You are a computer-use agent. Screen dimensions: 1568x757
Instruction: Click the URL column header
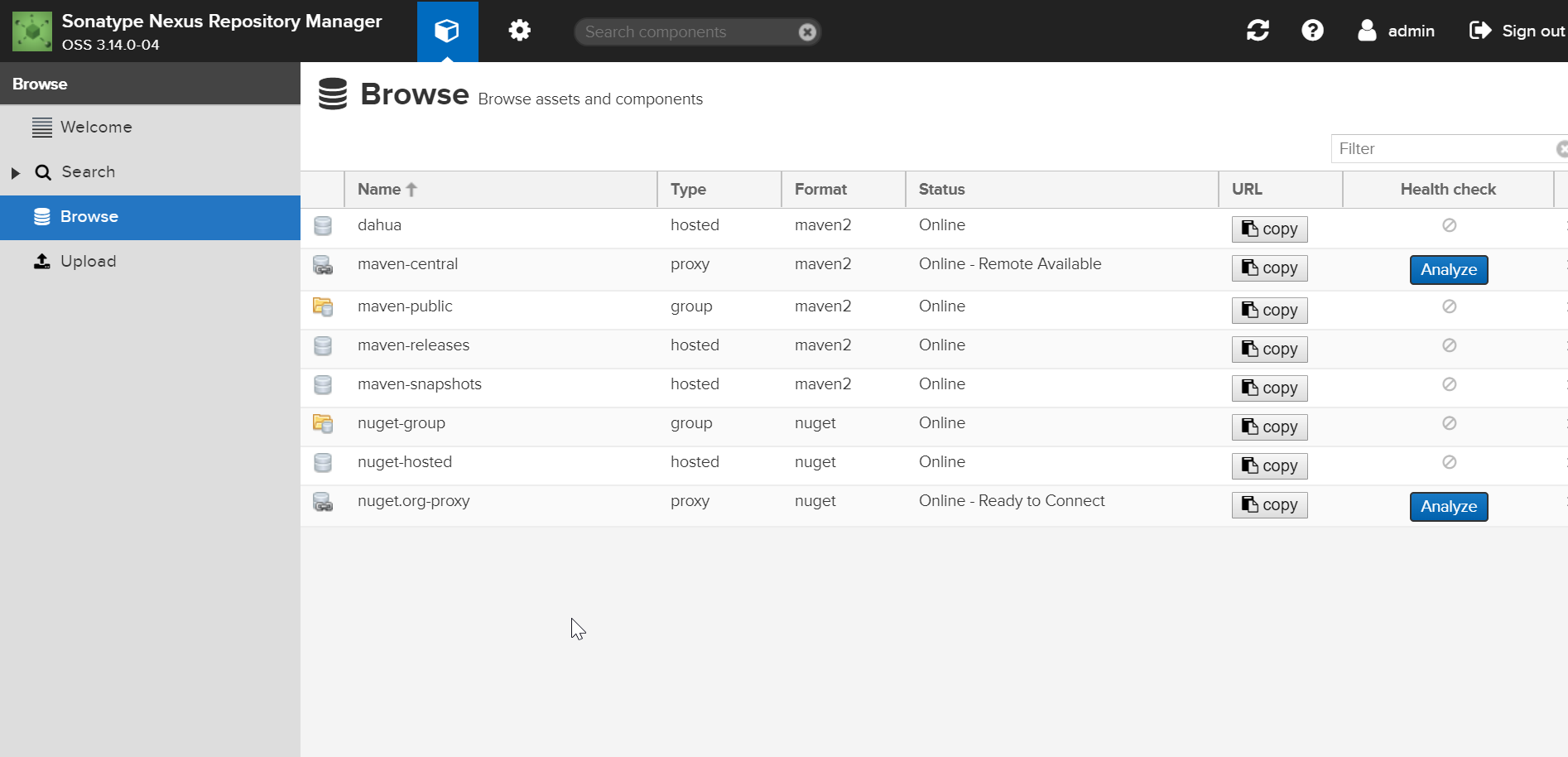[1281, 190]
